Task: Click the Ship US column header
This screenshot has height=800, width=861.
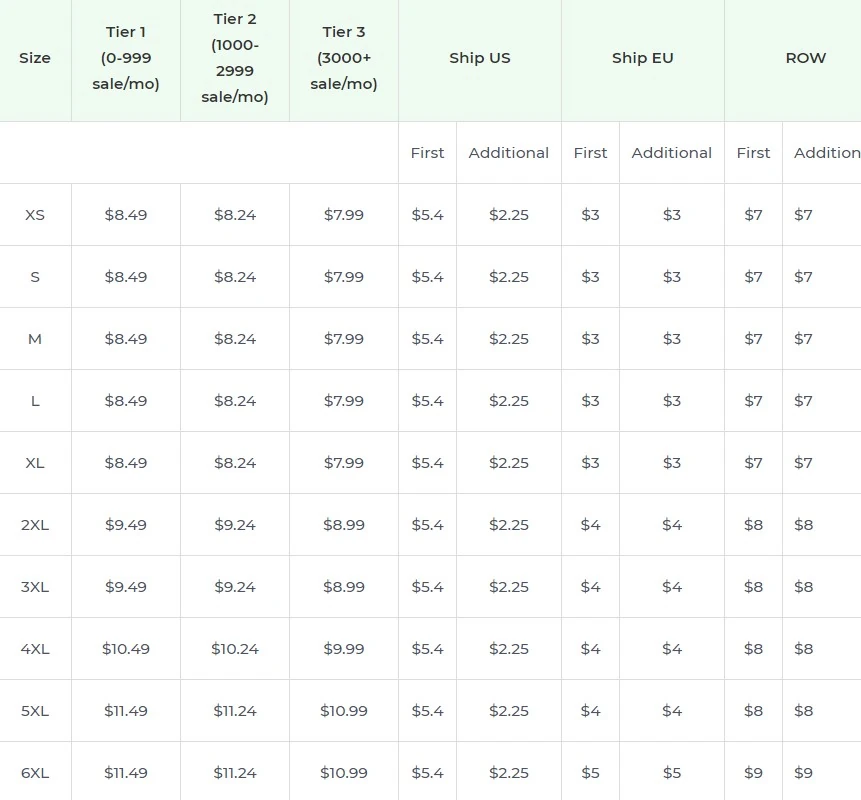Action: click(480, 58)
